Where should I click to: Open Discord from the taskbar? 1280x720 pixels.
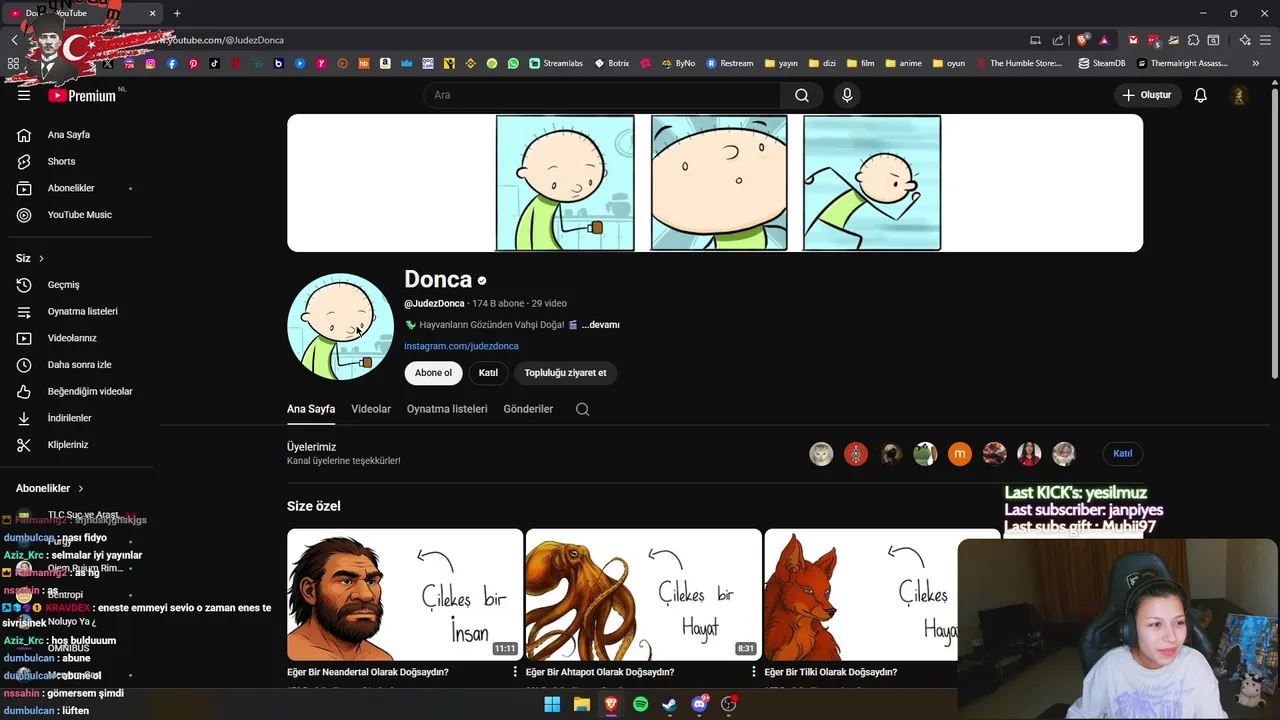tap(699, 704)
